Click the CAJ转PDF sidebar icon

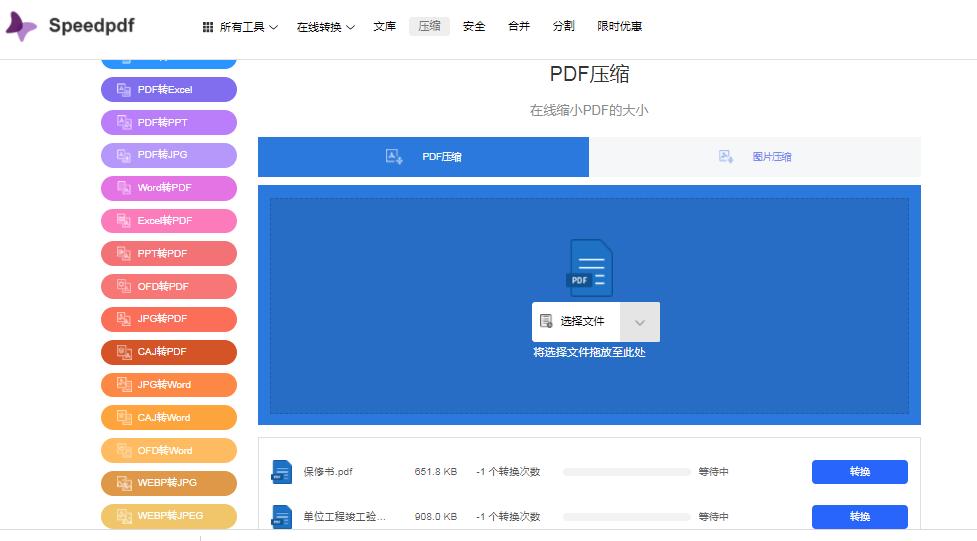click(124, 352)
